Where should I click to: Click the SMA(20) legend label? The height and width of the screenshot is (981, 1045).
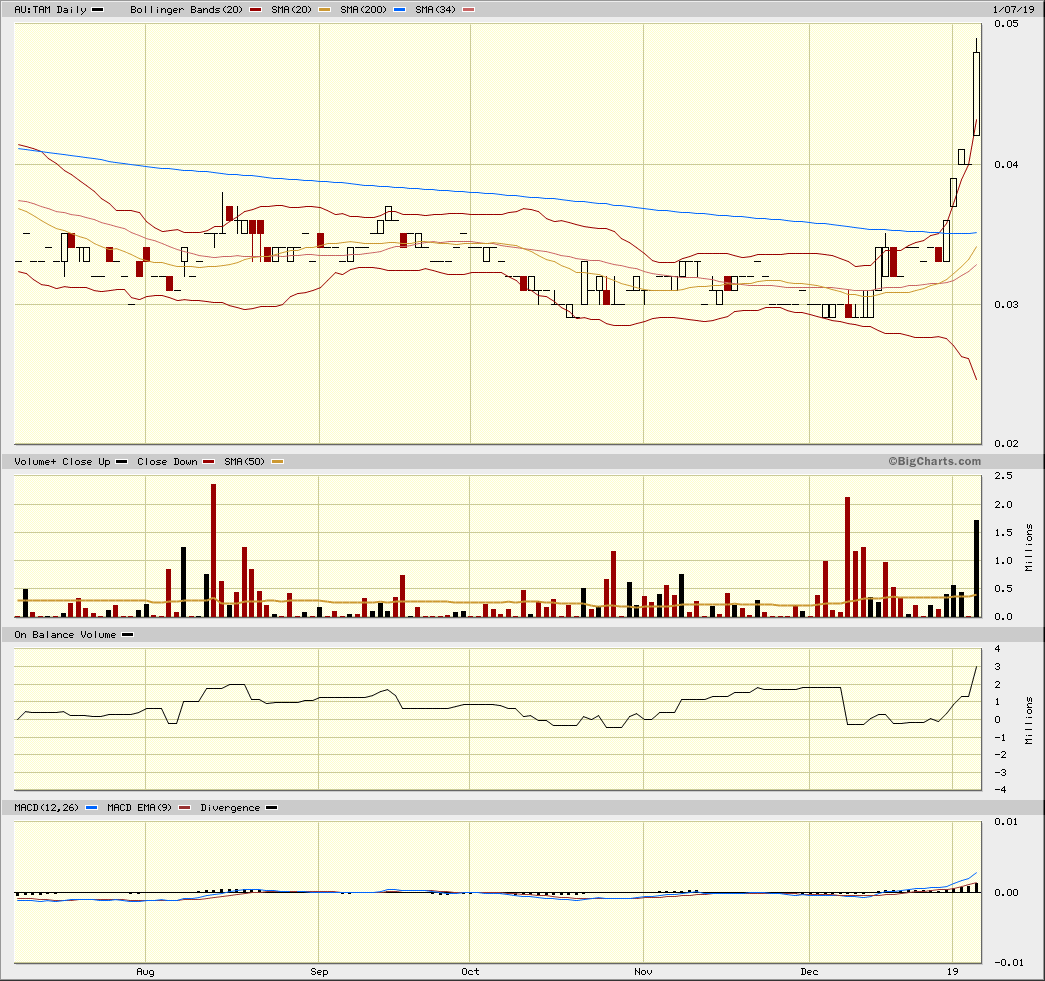pyautogui.click(x=291, y=9)
